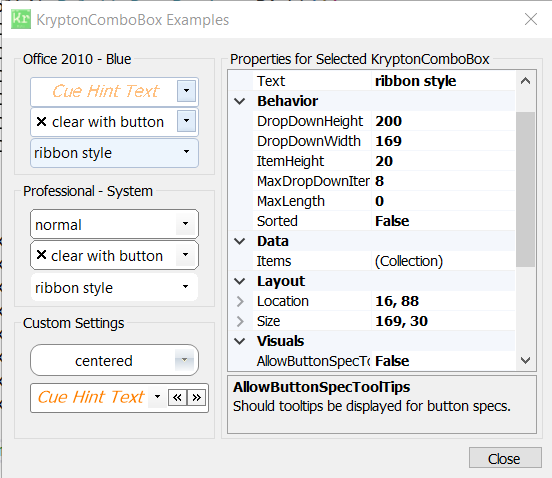Click the ItemHeight property name

tap(290, 162)
